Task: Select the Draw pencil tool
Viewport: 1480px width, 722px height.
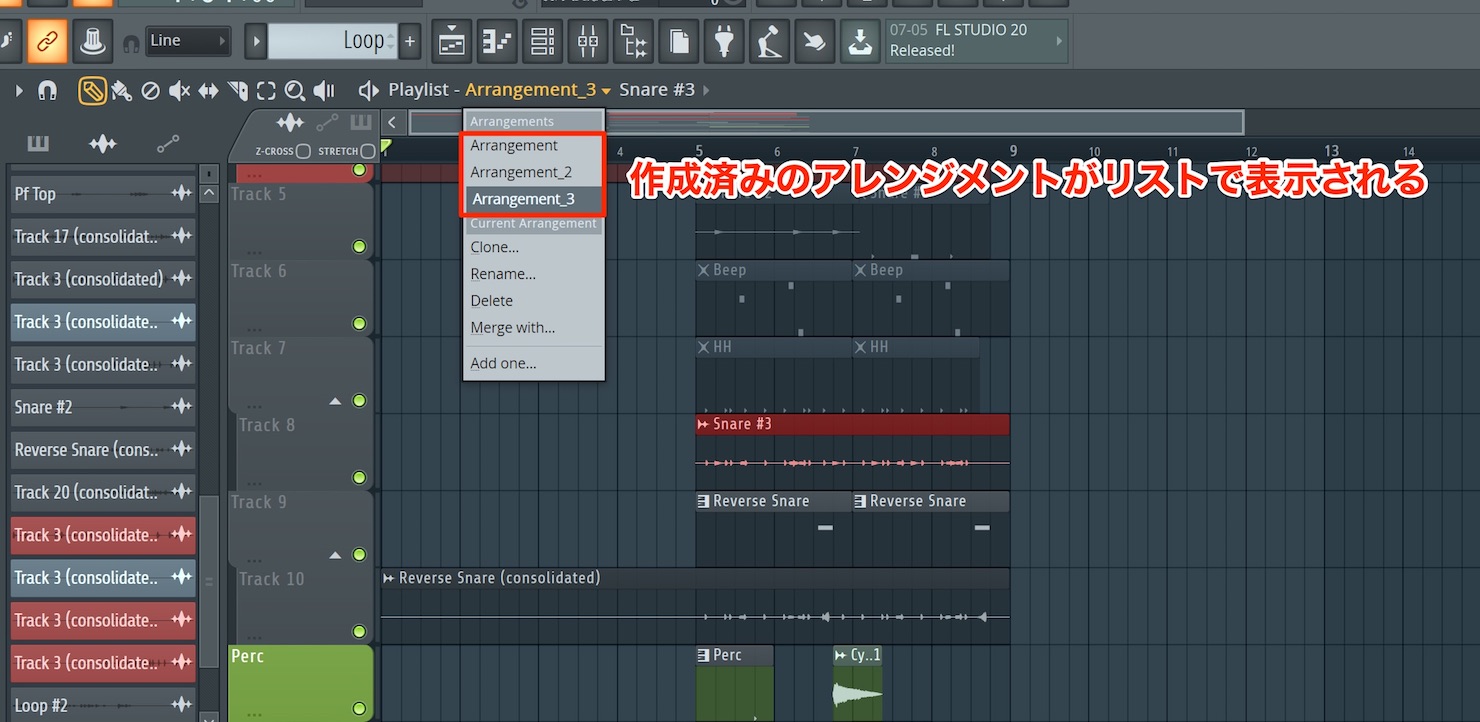Action: pos(92,91)
